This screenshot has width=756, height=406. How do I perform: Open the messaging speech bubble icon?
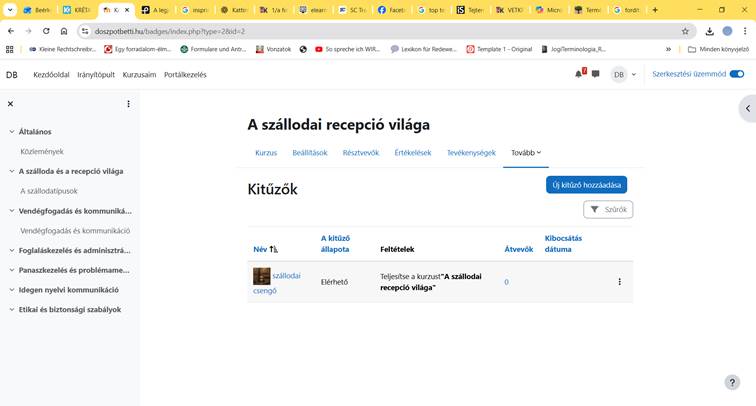pos(596,74)
